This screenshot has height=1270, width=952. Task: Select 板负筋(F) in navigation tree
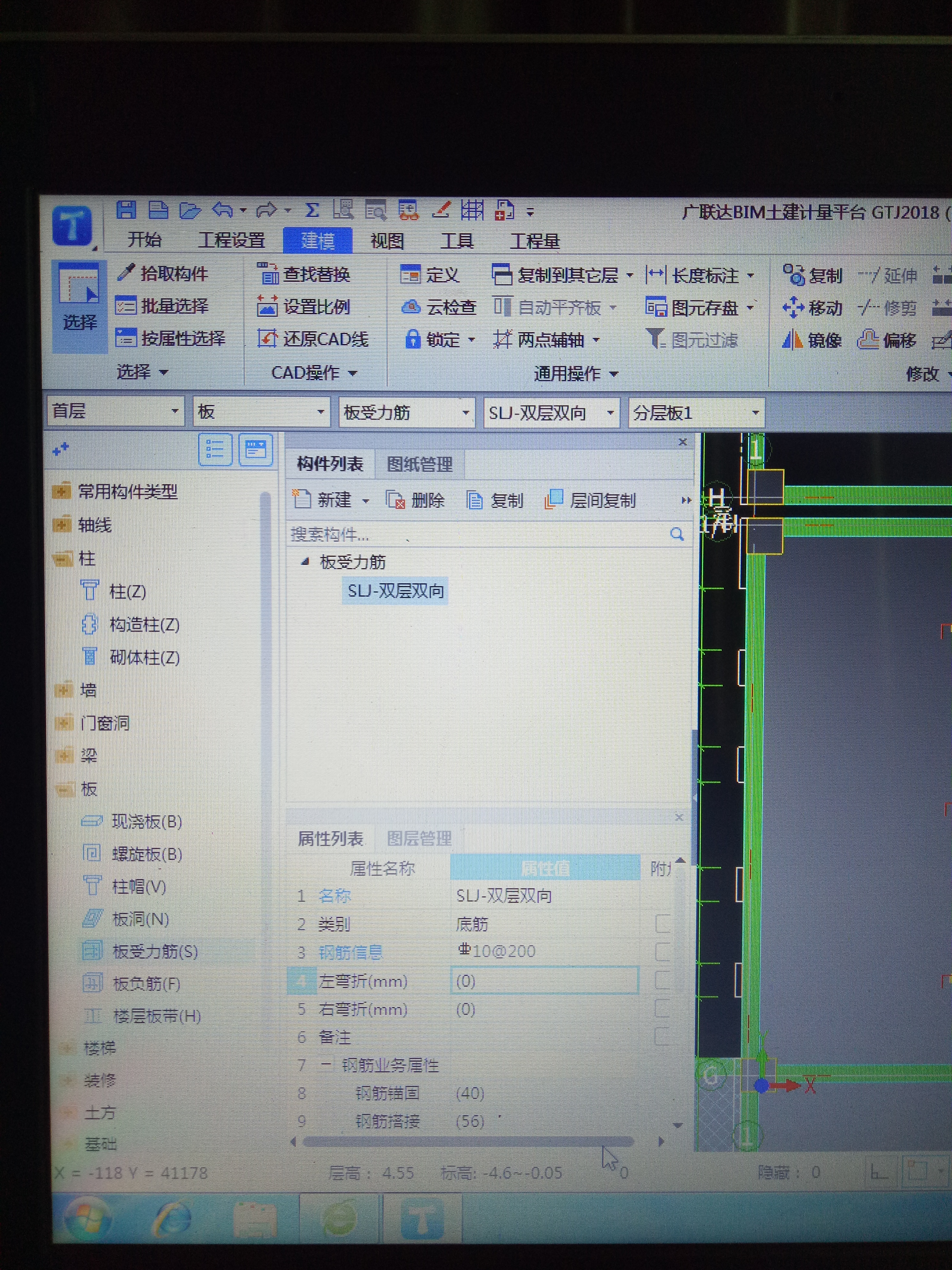coord(132,984)
